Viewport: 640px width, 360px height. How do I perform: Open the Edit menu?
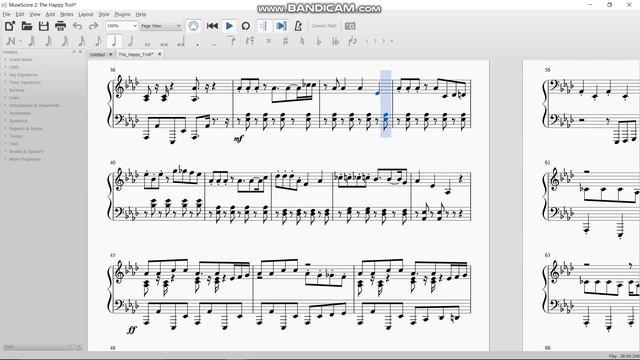[20, 14]
